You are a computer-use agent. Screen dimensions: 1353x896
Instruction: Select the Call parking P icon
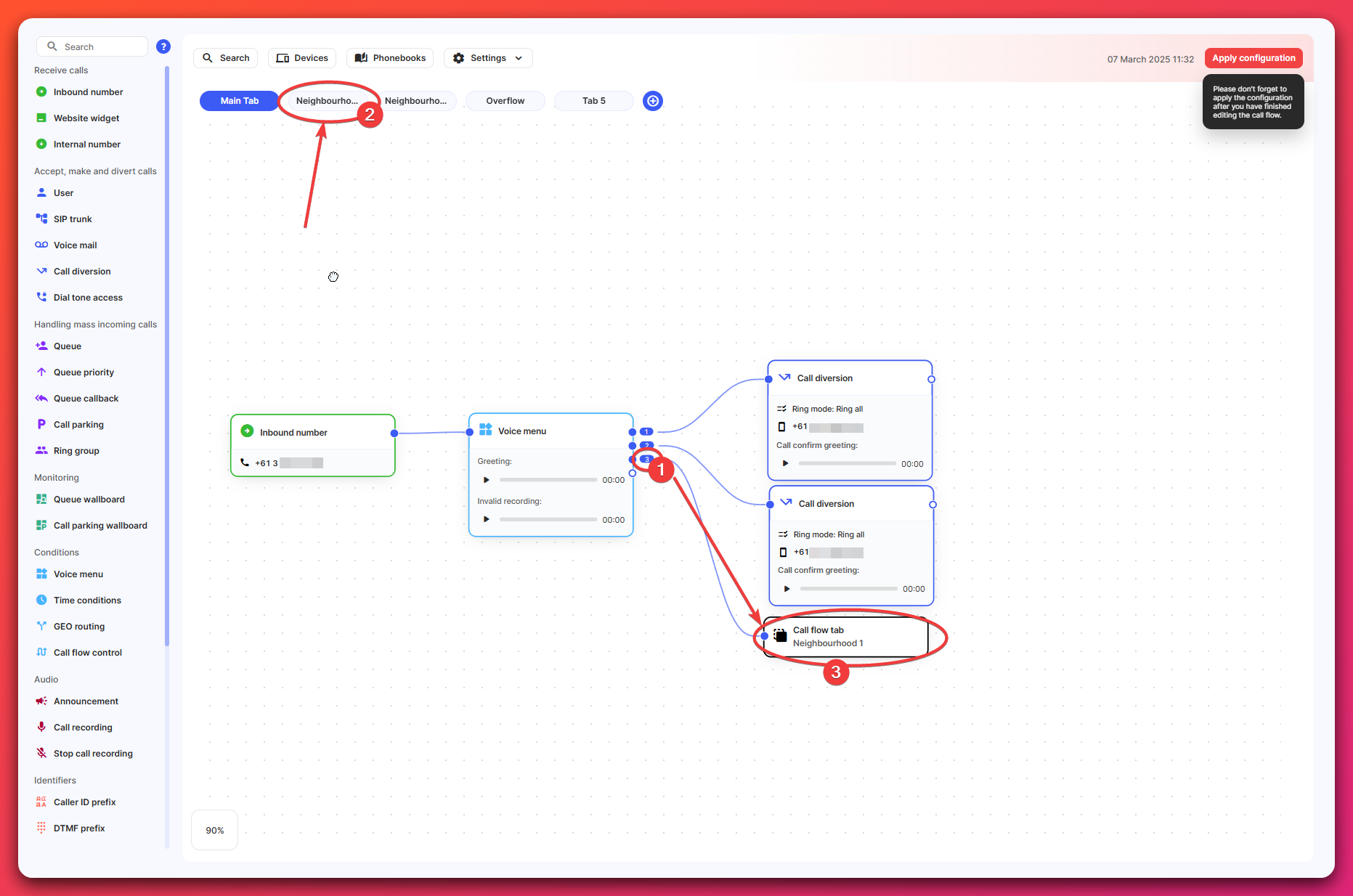[x=41, y=425]
